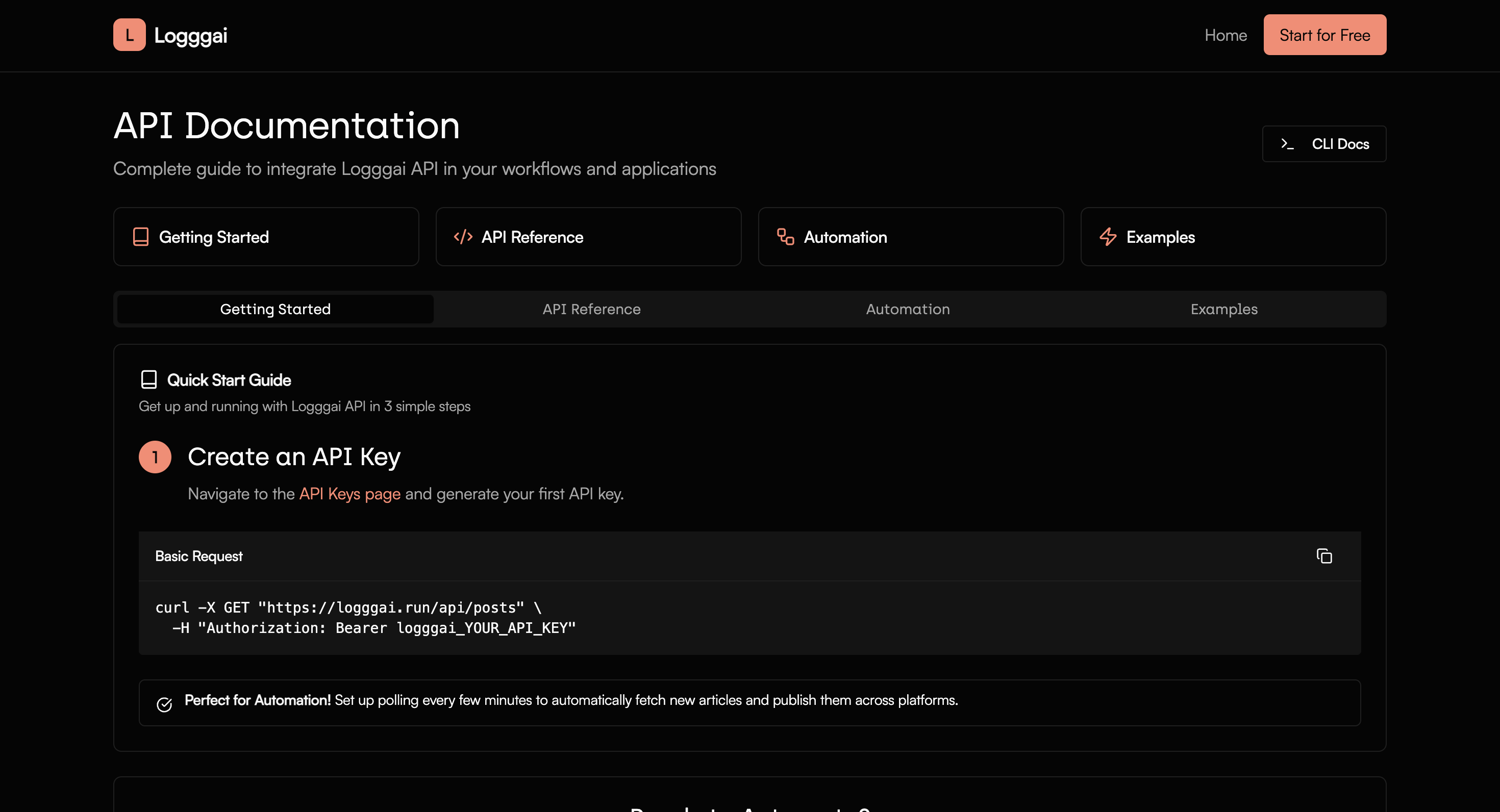Open the Getting Started card
1500x812 pixels.
tap(266, 237)
